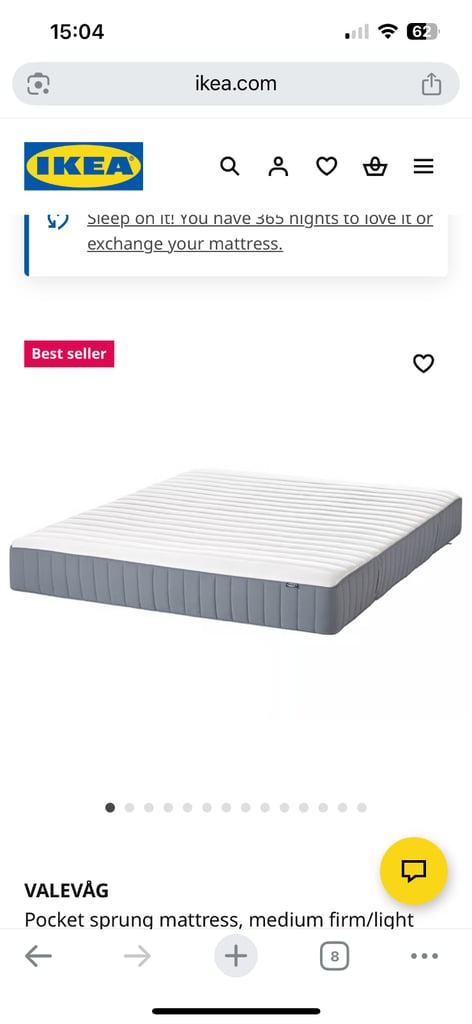Select the second image carousel dot
This screenshot has width=472, height=1024.
pyautogui.click(x=129, y=808)
